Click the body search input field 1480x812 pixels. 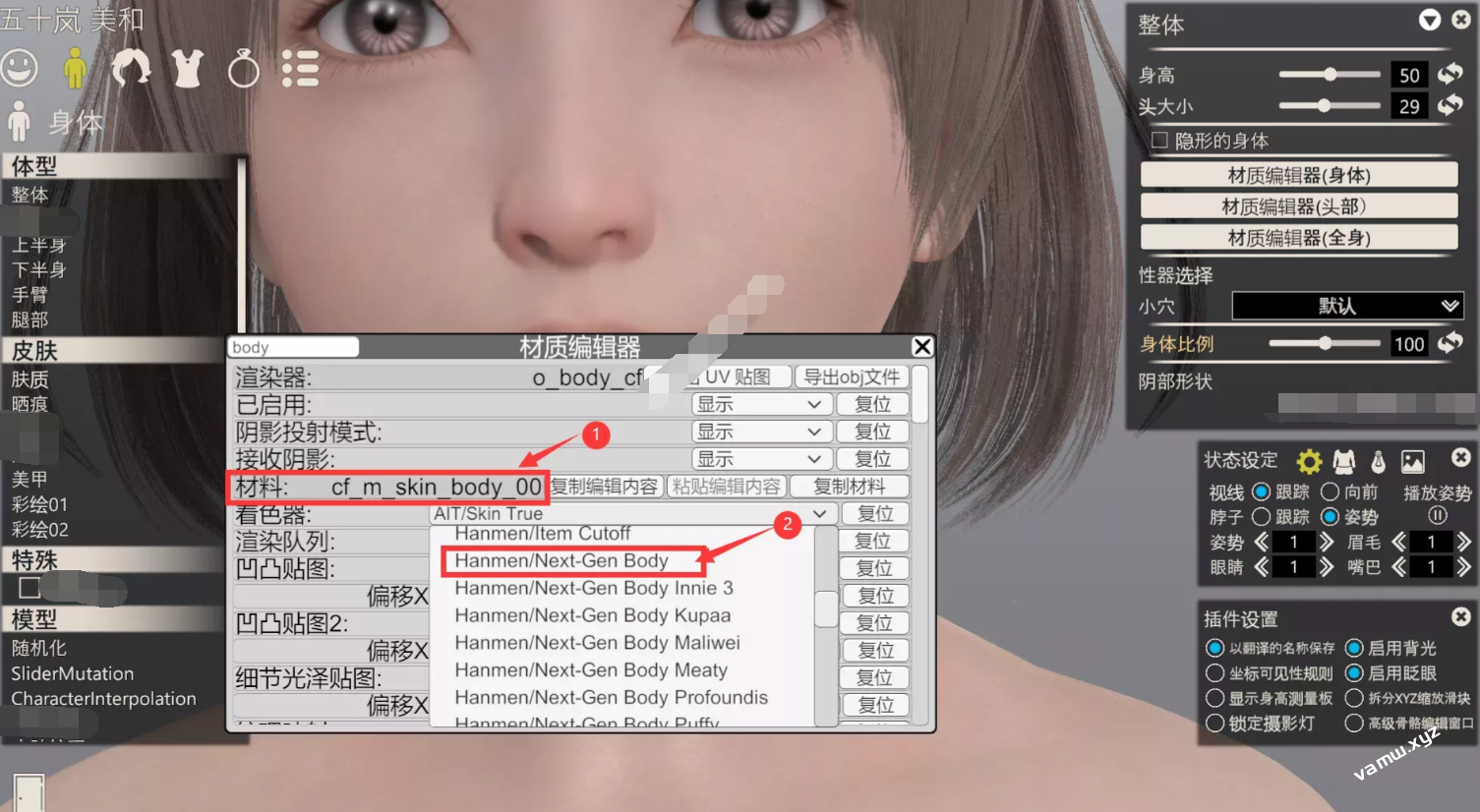tap(293, 347)
